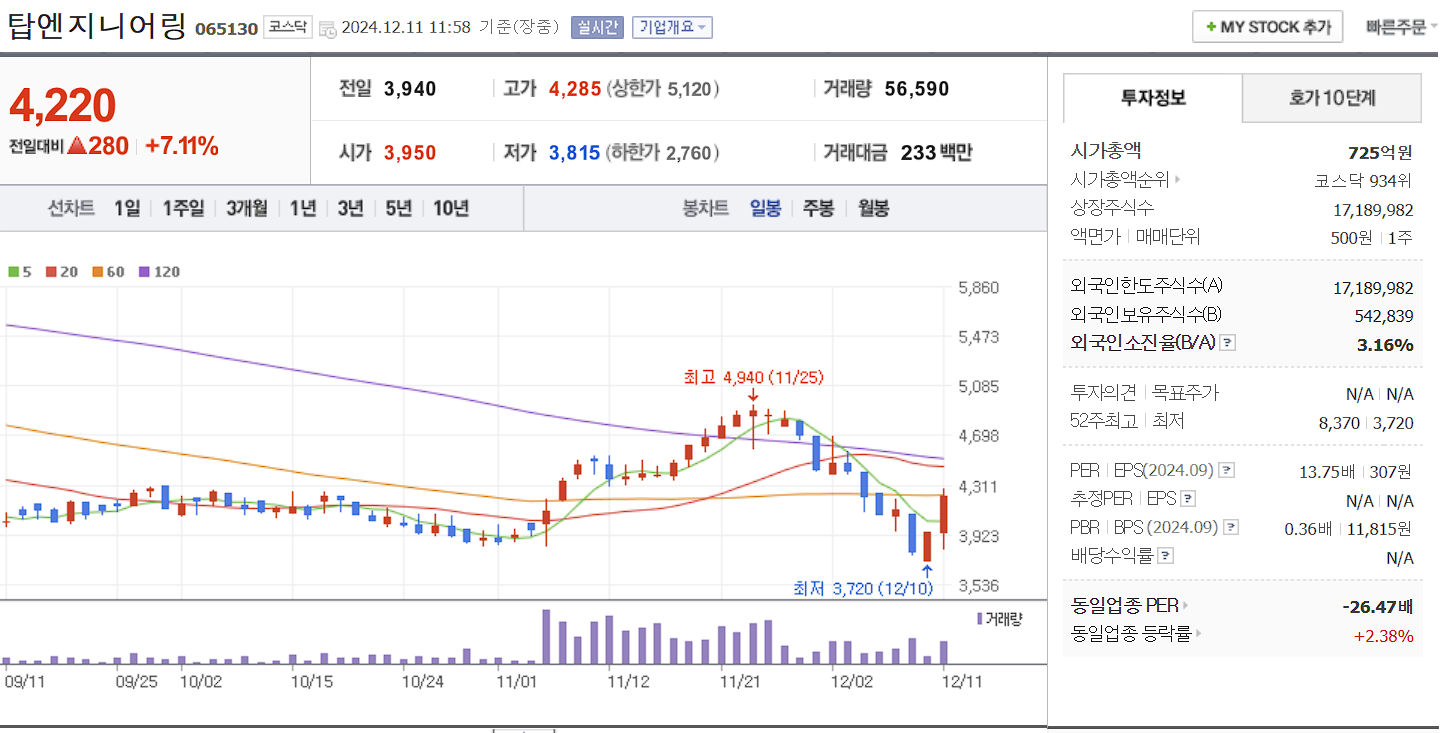Click the help icon next to PBR BPS (2024.09)
The image size is (1441, 733).
[1231, 527]
